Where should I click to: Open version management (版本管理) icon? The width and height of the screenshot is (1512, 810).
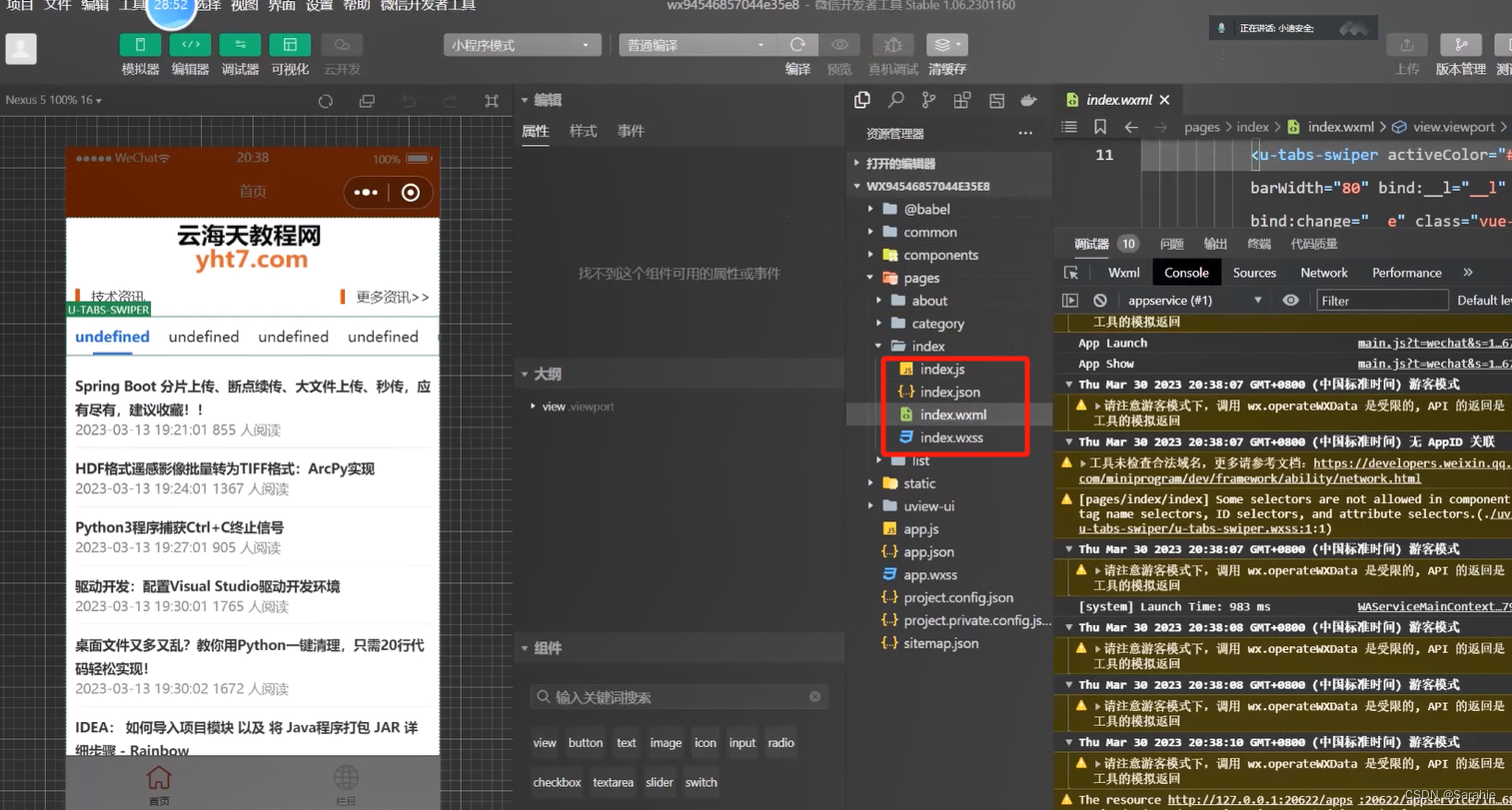(1460, 45)
